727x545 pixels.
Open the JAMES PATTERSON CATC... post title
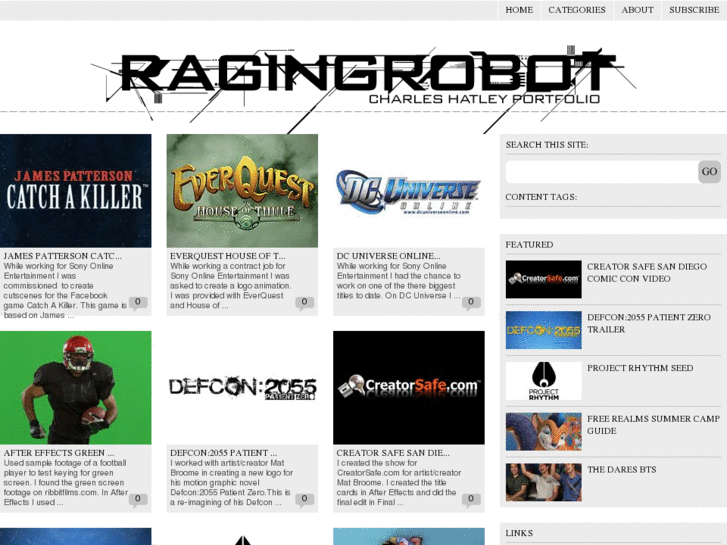point(63,256)
